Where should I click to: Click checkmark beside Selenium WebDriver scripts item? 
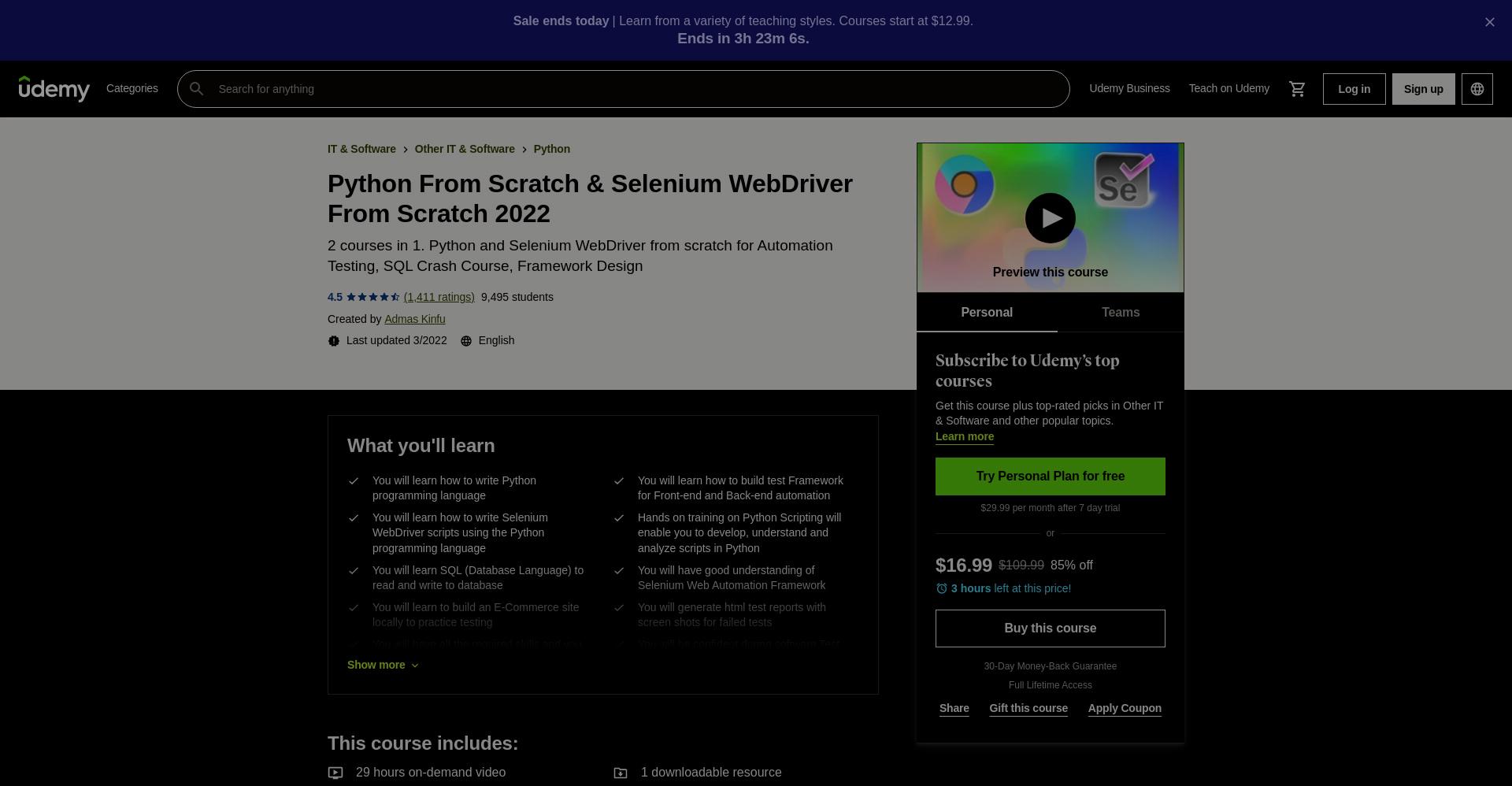(354, 517)
